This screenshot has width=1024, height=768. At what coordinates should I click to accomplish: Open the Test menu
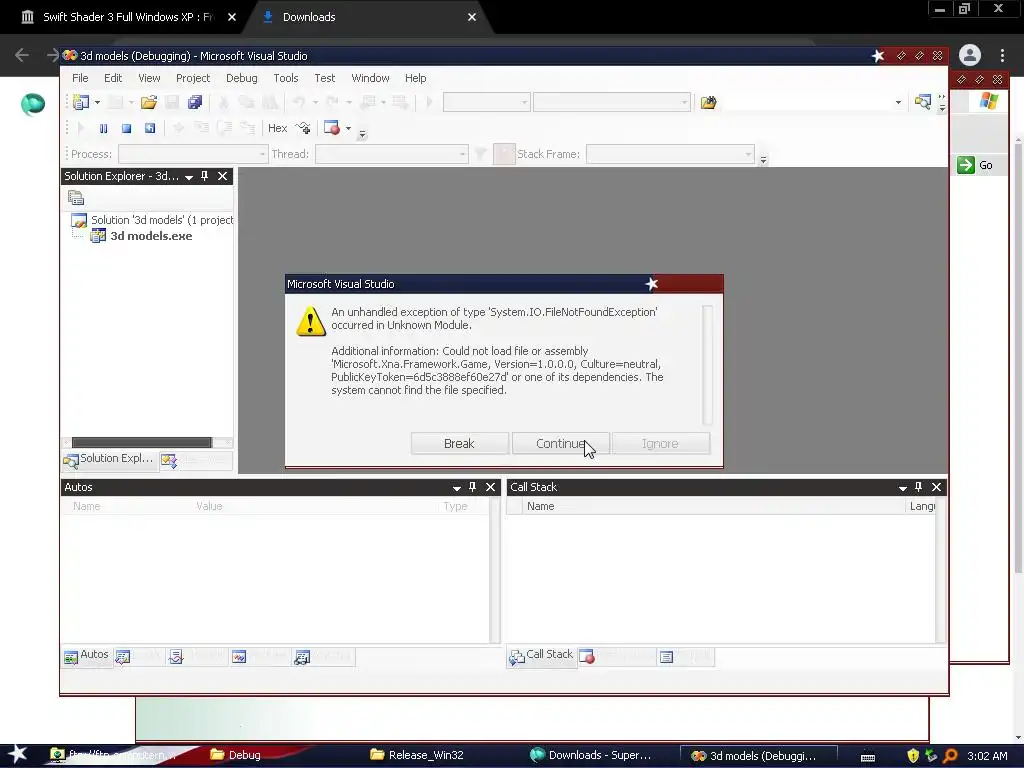[325, 78]
